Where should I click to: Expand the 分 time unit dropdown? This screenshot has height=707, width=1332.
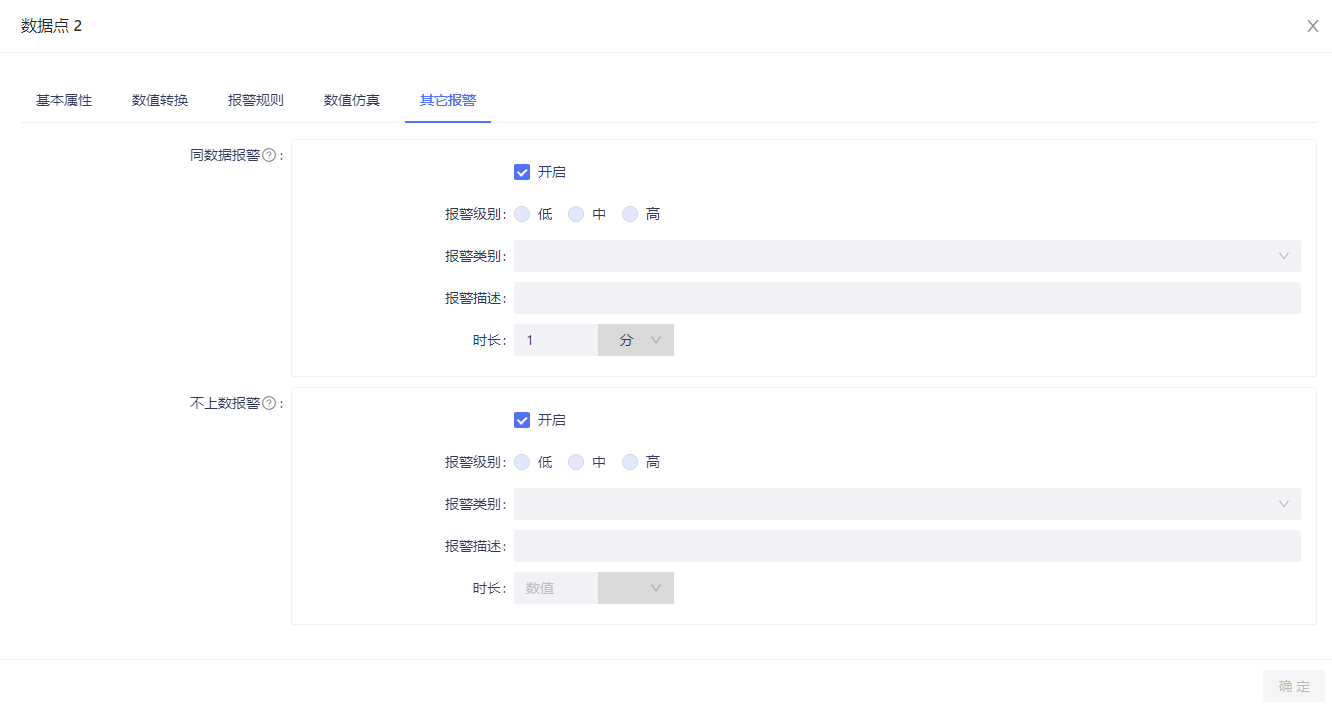(636, 340)
